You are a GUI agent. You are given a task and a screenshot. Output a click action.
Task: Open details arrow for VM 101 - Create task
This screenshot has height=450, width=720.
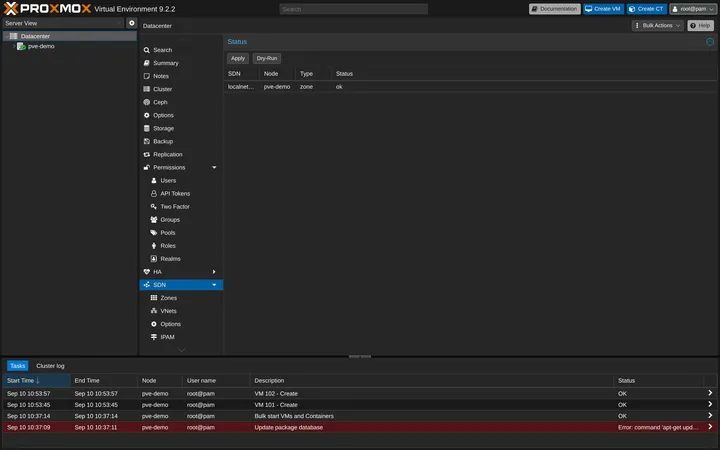(710, 405)
